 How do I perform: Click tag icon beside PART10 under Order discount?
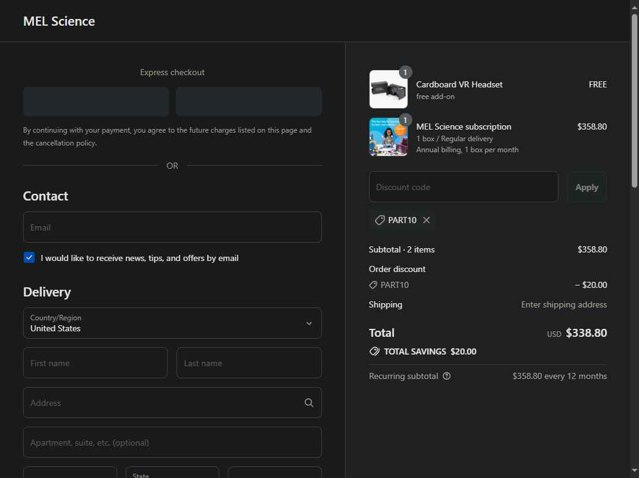point(373,285)
